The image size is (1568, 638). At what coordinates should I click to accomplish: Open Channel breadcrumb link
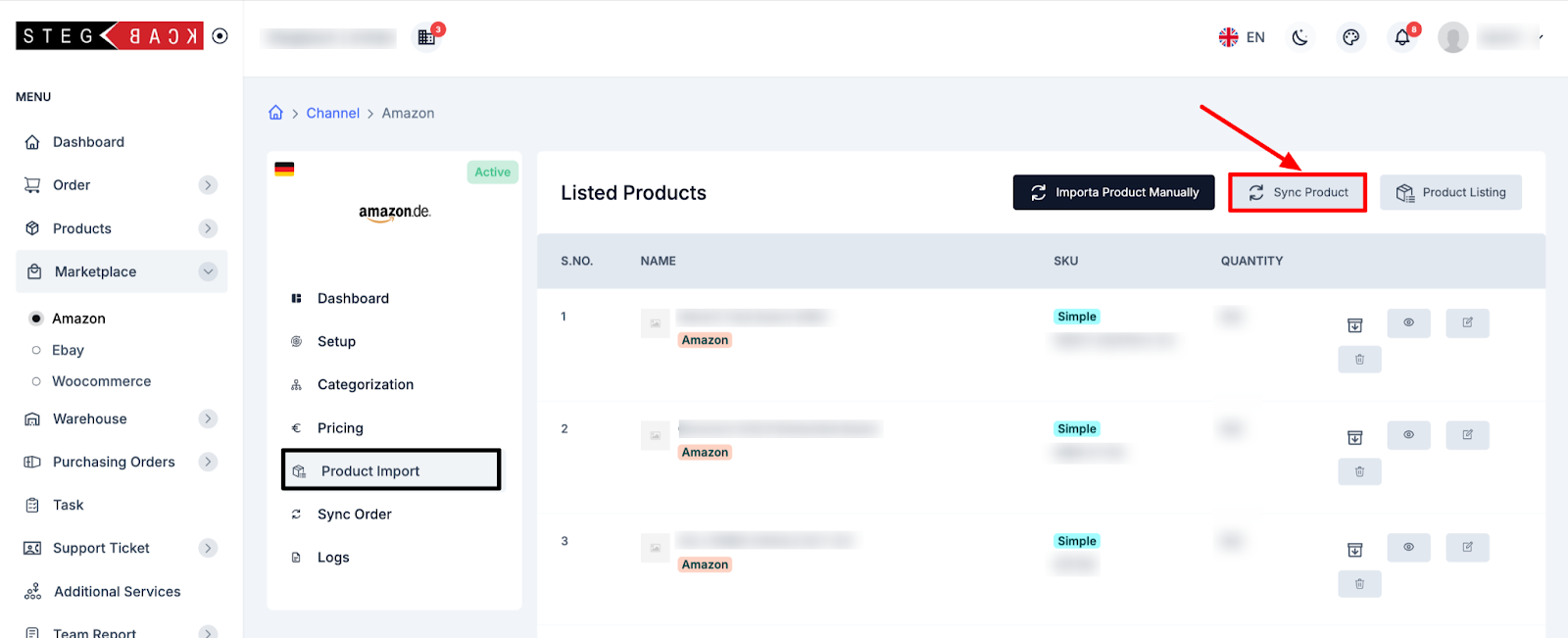(333, 113)
